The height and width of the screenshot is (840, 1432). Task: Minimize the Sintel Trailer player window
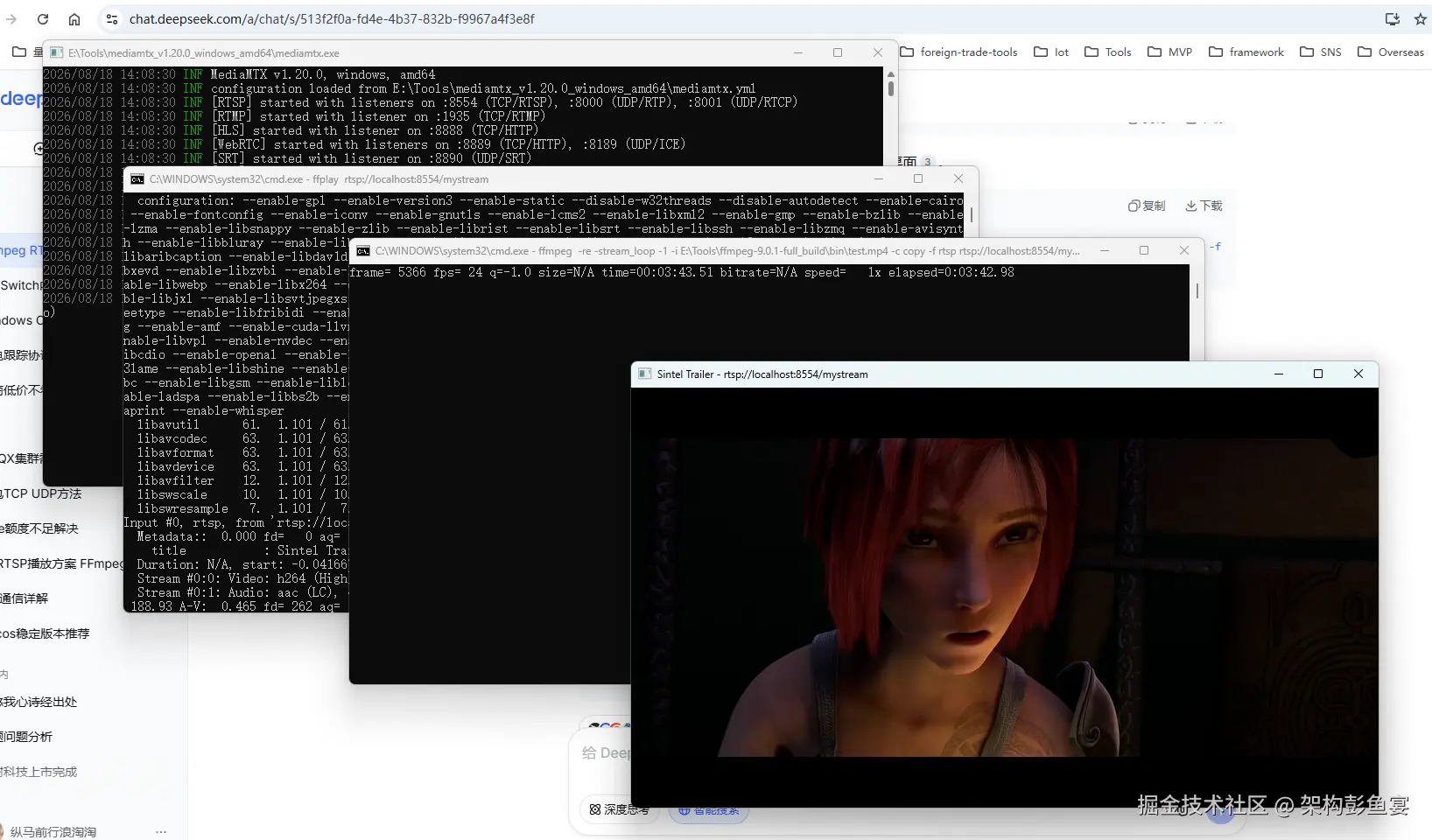click(1279, 374)
